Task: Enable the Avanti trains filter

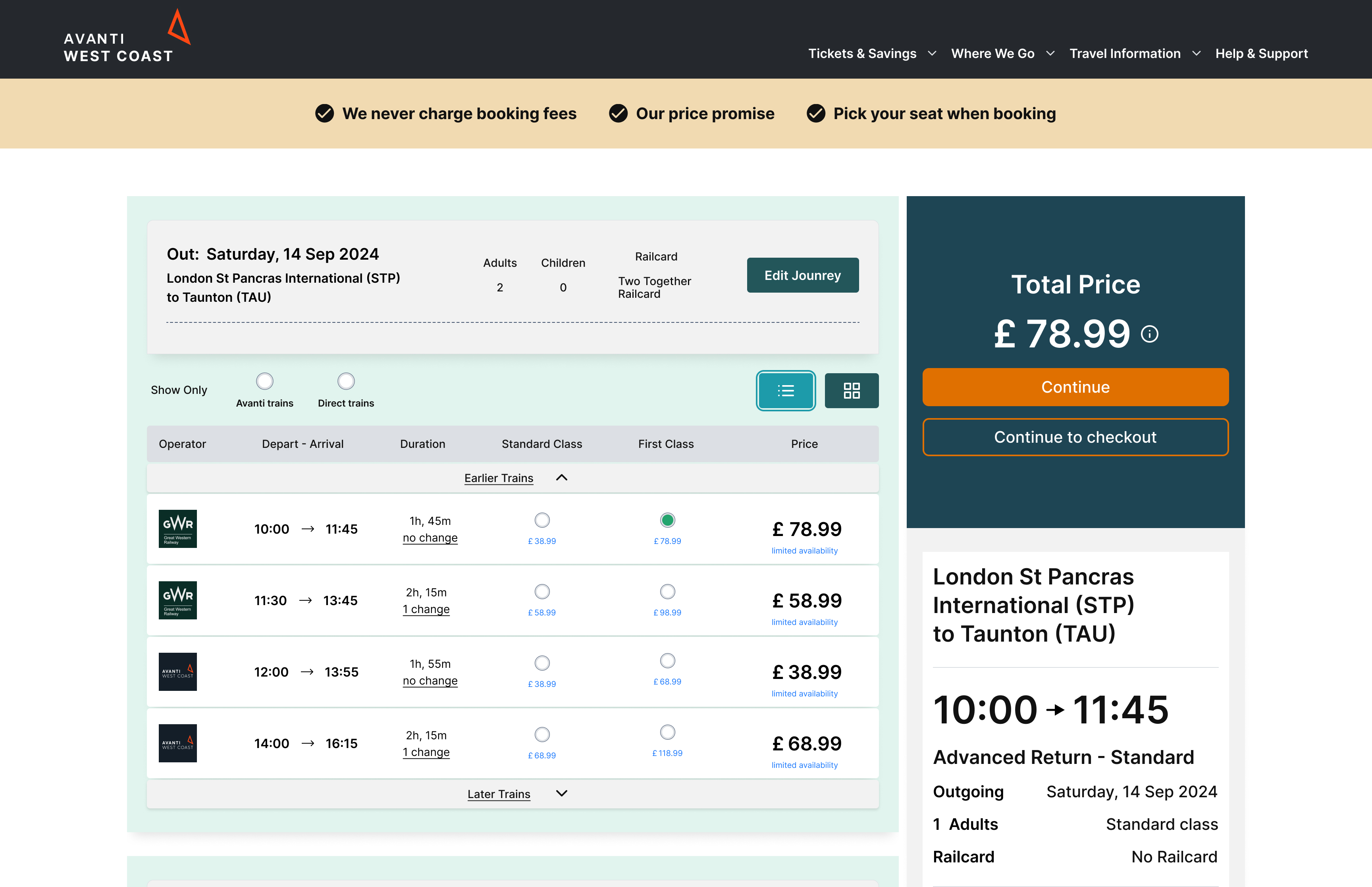Action: click(265, 381)
